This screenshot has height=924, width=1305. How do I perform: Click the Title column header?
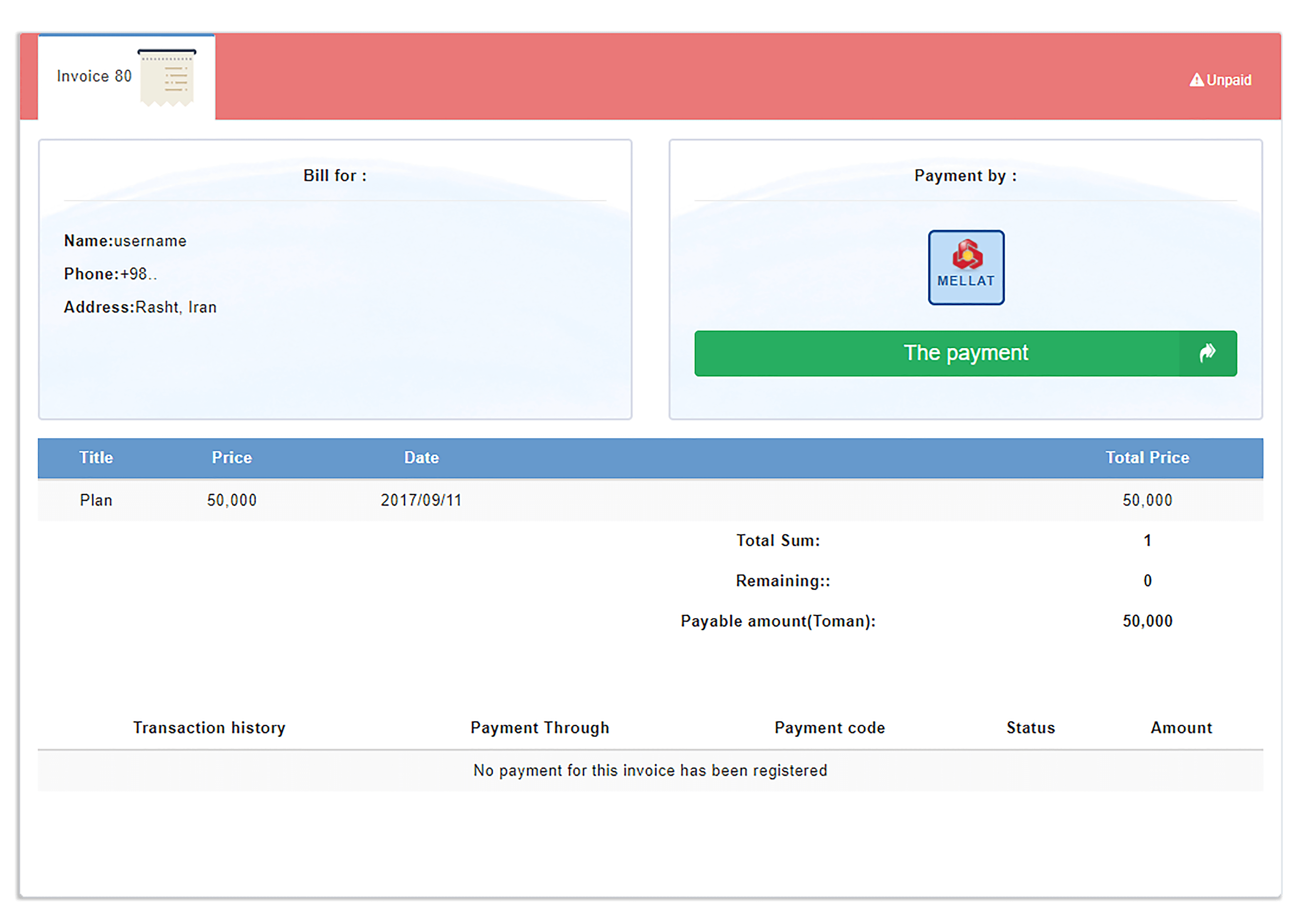tap(96, 457)
